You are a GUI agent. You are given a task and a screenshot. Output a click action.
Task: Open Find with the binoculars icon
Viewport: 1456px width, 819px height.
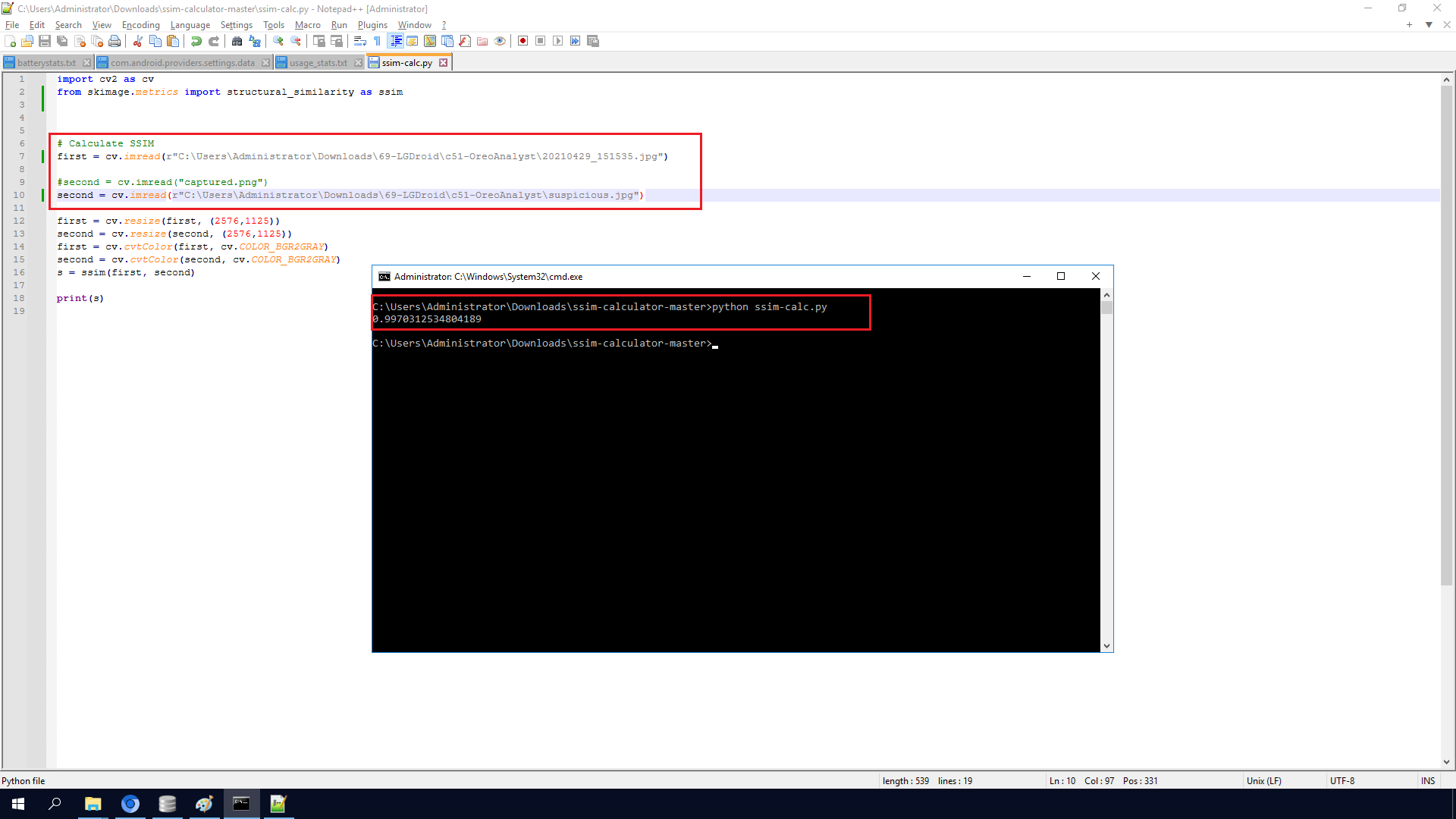click(x=237, y=41)
